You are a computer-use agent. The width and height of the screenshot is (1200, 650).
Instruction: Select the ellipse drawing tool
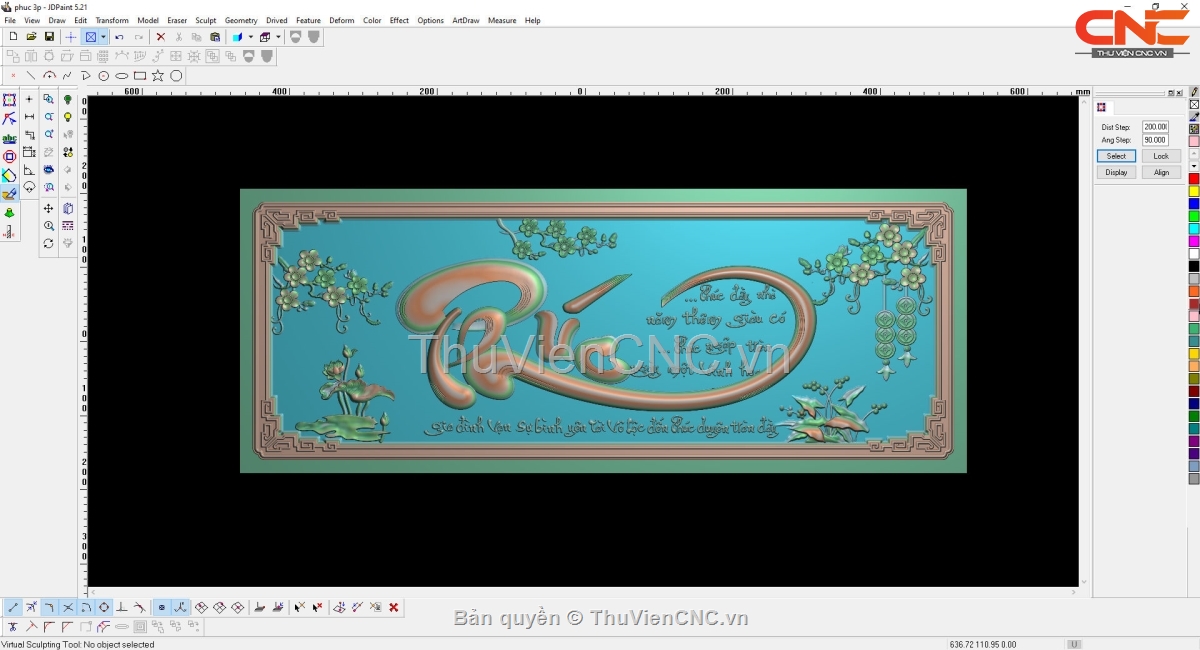click(x=122, y=76)
